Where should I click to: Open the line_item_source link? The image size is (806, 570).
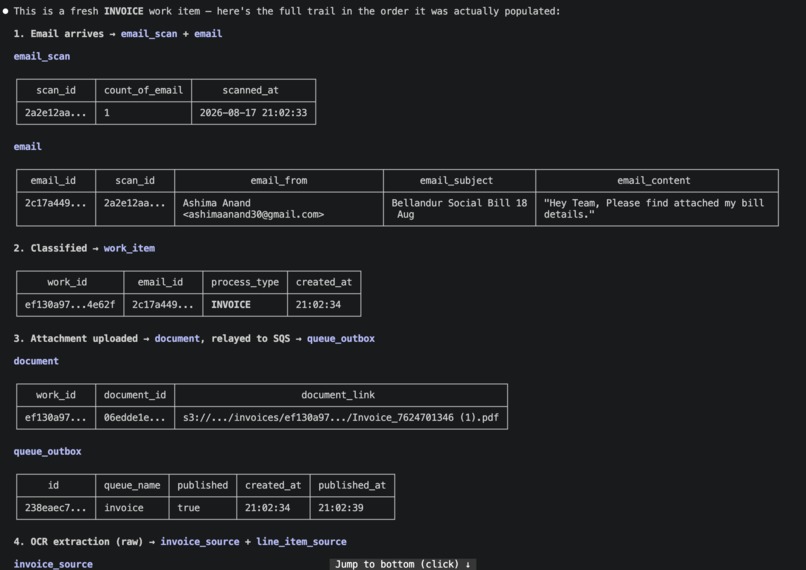pyautogui.click(x=301, y=542)
